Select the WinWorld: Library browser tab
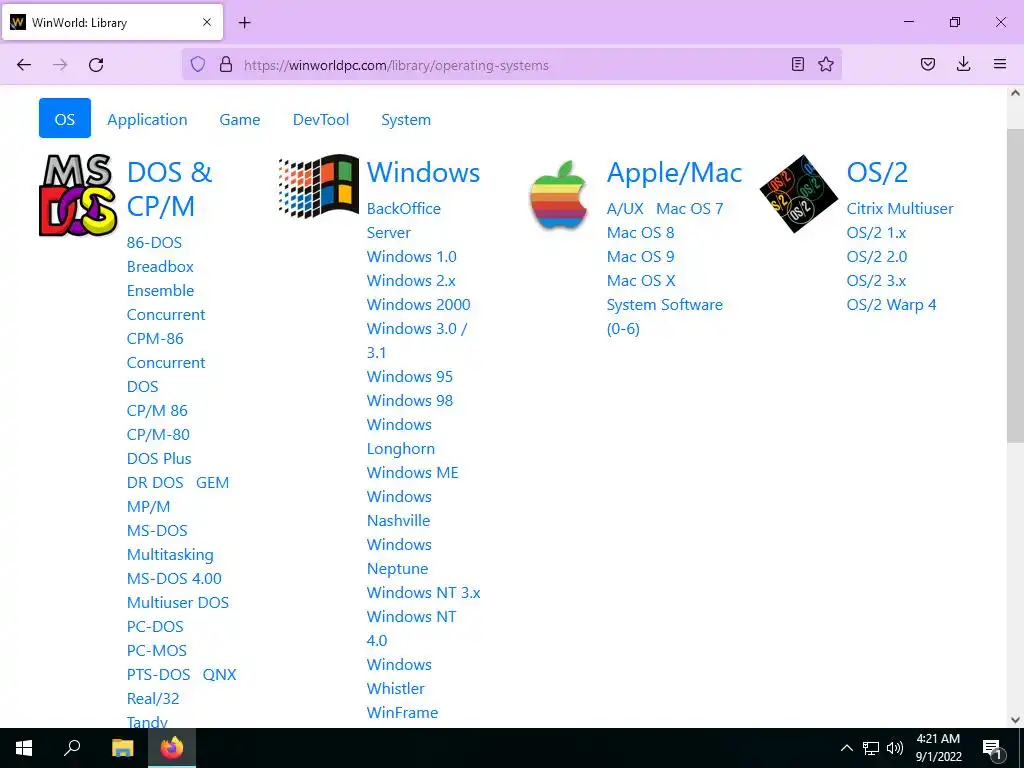The height and width of the screenshot is (768, 1024). [x=112, y=23]
